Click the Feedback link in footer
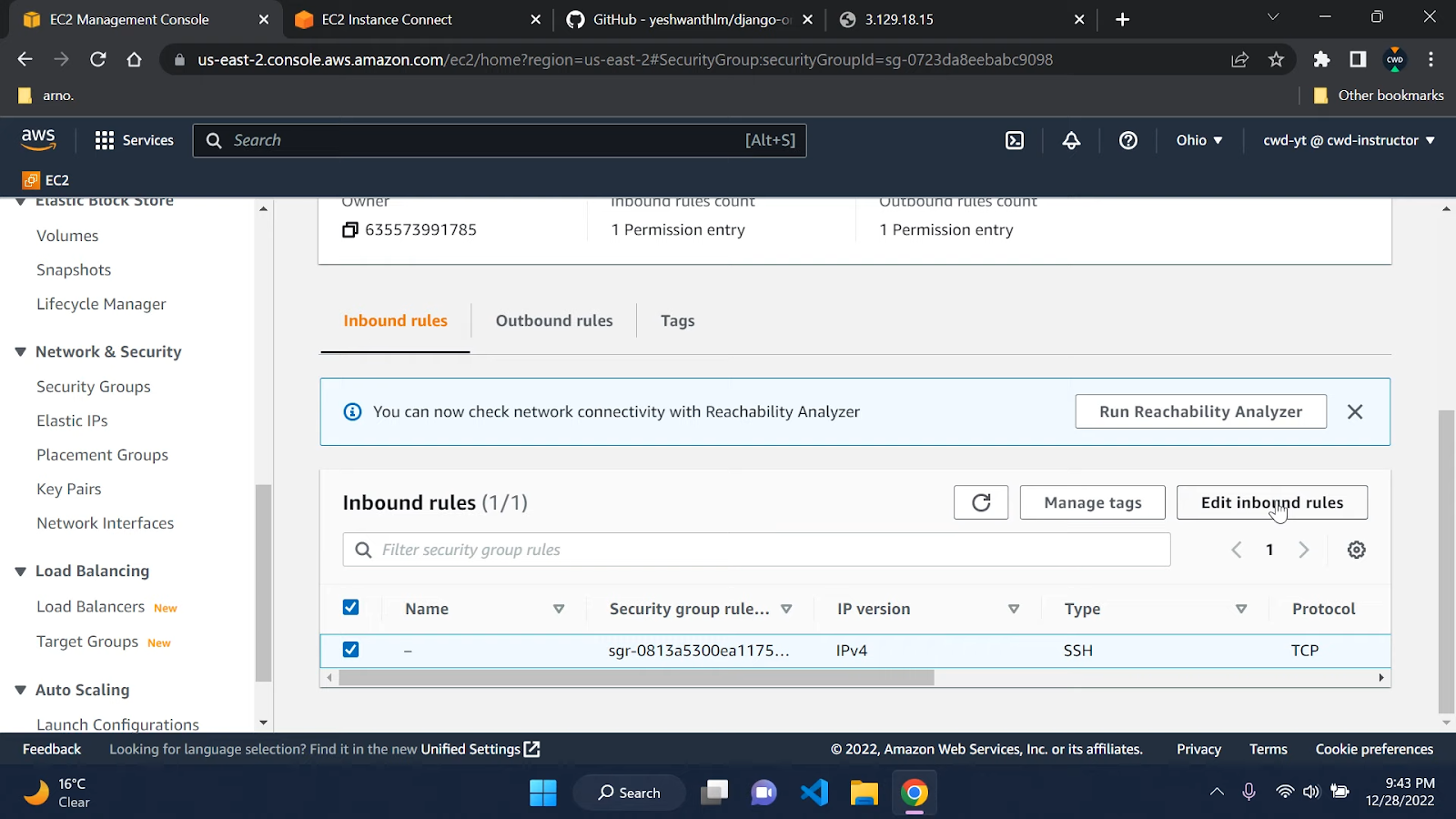 (52, 749)
